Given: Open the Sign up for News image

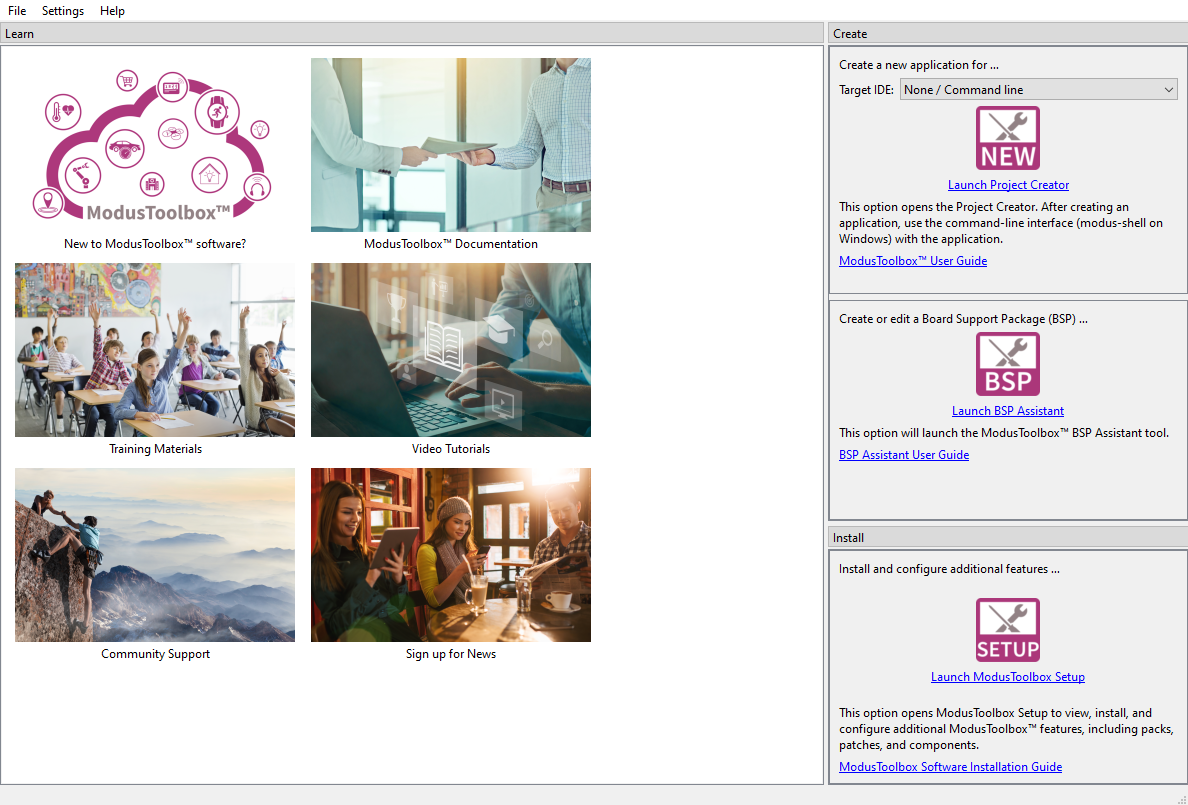Looking at the screenshot, I should pos(451,555).
